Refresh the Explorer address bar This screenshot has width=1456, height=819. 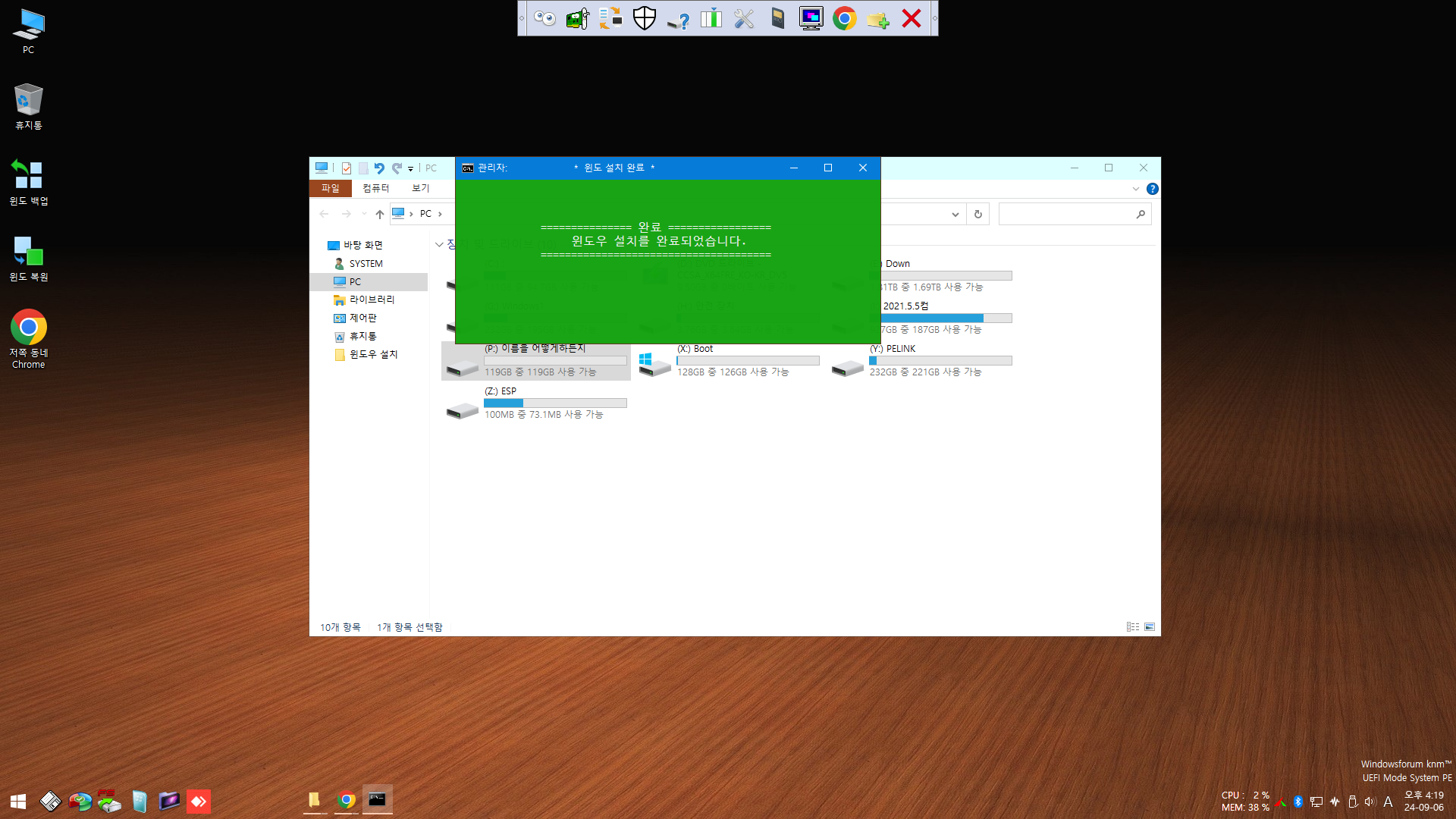[x=978, y=215]
